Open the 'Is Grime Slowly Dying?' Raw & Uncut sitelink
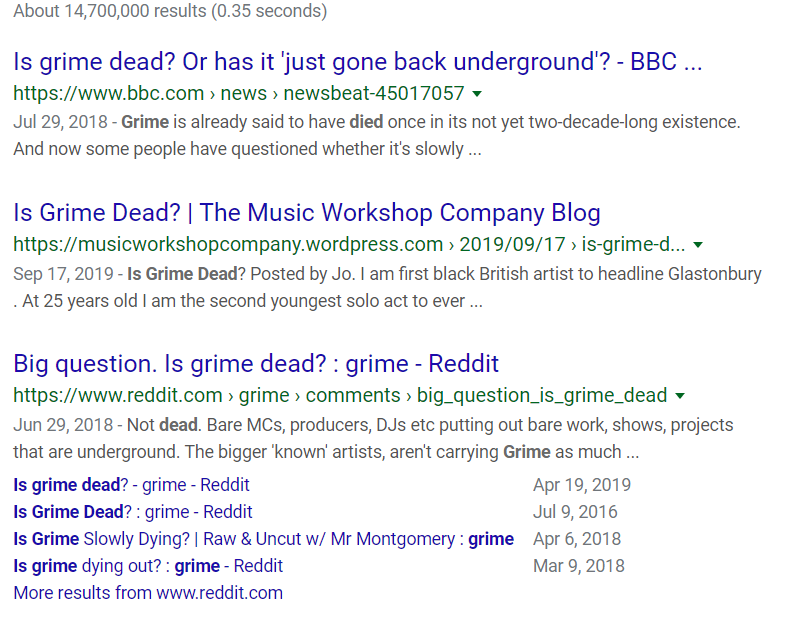The height and width of the screenshot is (618, 809). (263, 539)
